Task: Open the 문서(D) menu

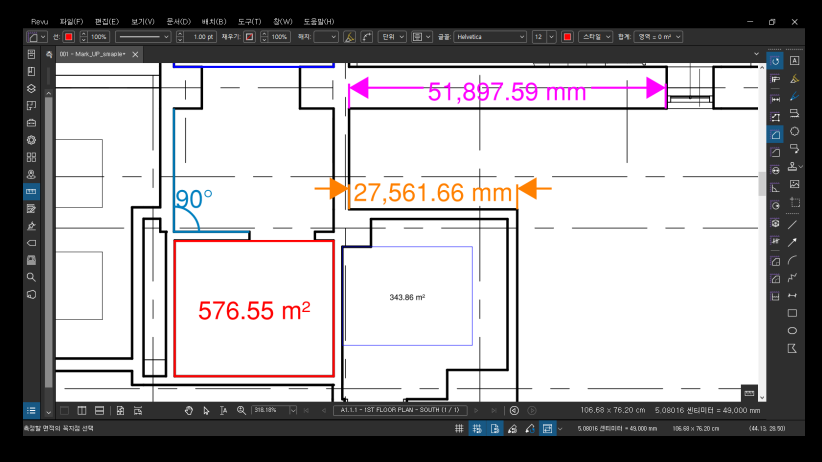Action: pyautogui.click(x=178, y=22)
